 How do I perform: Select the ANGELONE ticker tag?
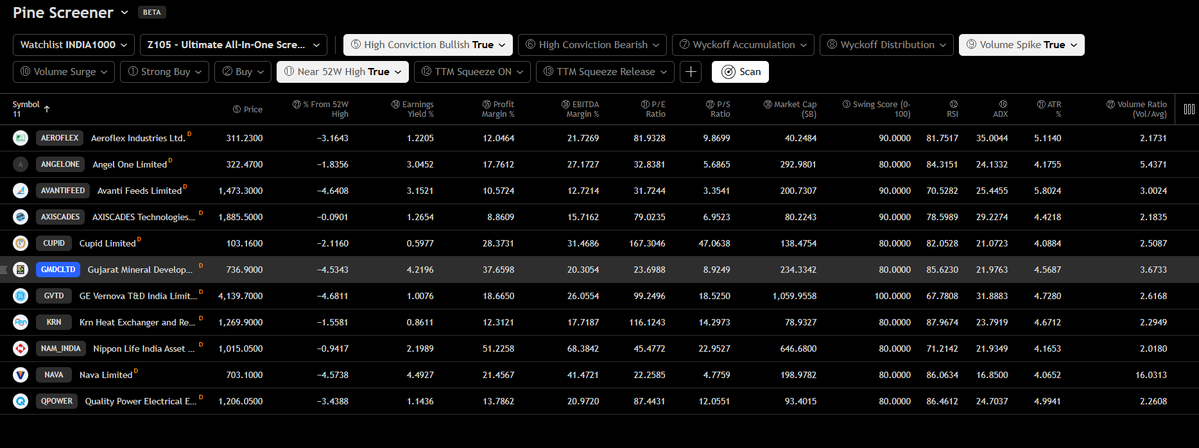click(59, 164)
